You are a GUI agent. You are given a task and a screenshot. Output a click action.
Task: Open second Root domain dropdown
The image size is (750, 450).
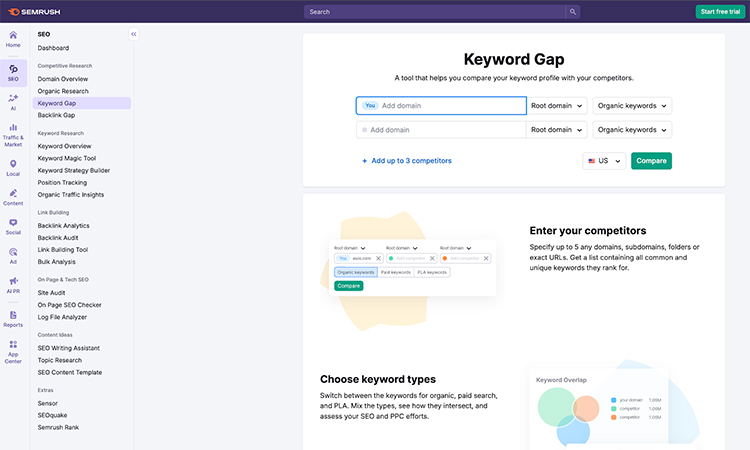557,130
